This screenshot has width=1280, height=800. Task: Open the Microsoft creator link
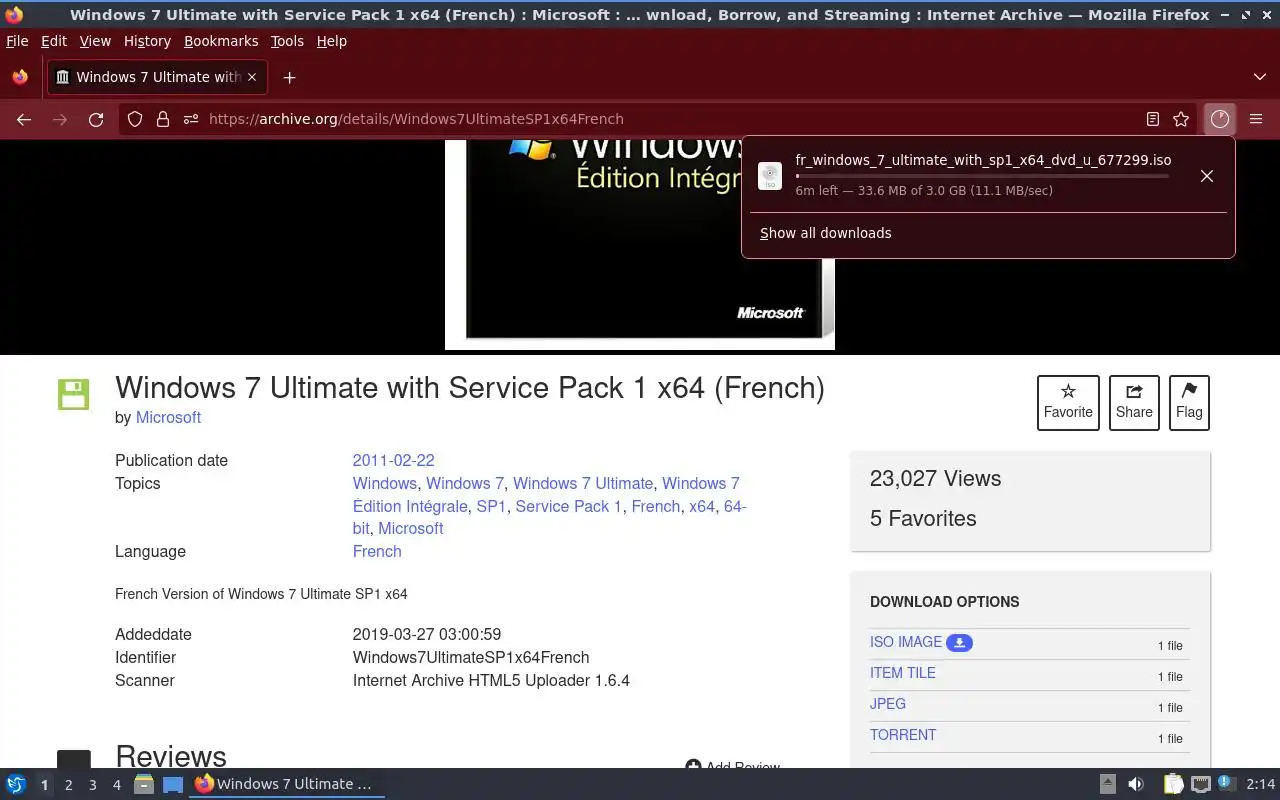pyautogui.click(x=168, y=418)
